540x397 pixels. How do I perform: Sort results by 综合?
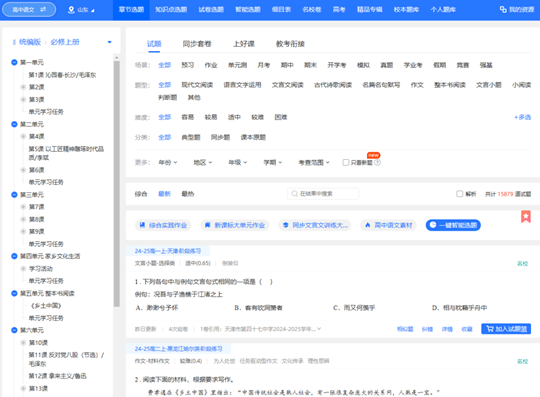point(141,194)
